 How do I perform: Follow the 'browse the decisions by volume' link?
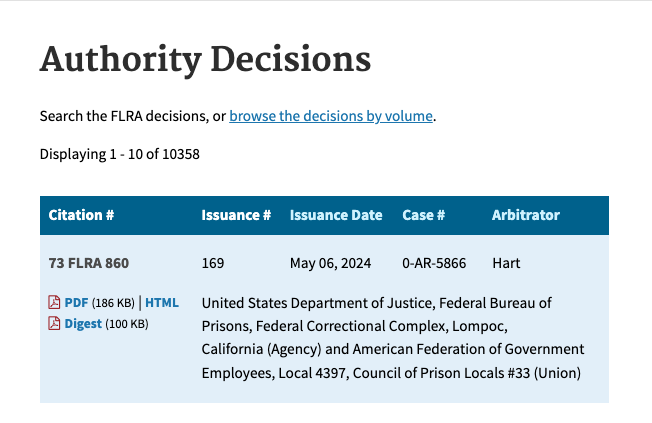tap(331, 116)
